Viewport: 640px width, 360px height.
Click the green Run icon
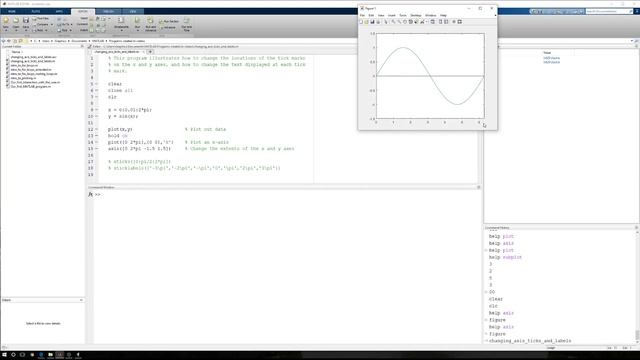coord(137,20)
